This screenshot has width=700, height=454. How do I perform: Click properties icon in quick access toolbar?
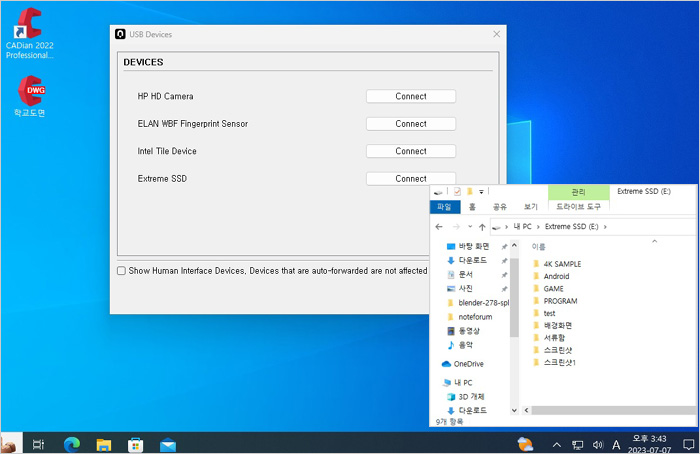pos(457,192)
